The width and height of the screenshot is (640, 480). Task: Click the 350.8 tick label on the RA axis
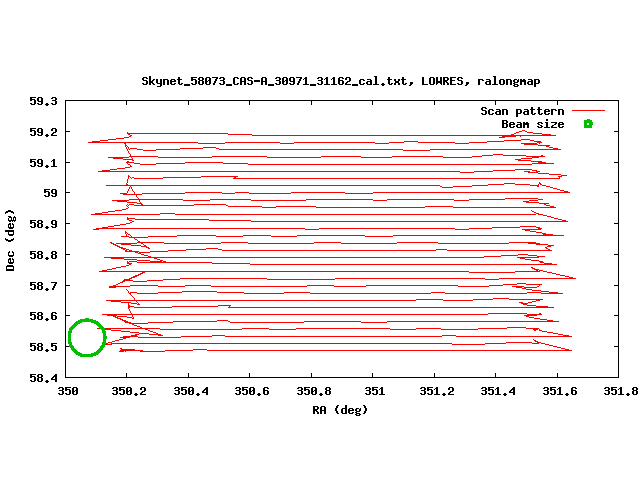[x=313, y=392]
